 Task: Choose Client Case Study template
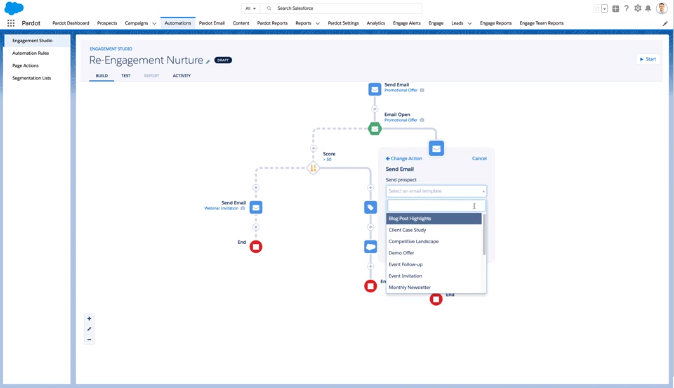tap(434, 230)
